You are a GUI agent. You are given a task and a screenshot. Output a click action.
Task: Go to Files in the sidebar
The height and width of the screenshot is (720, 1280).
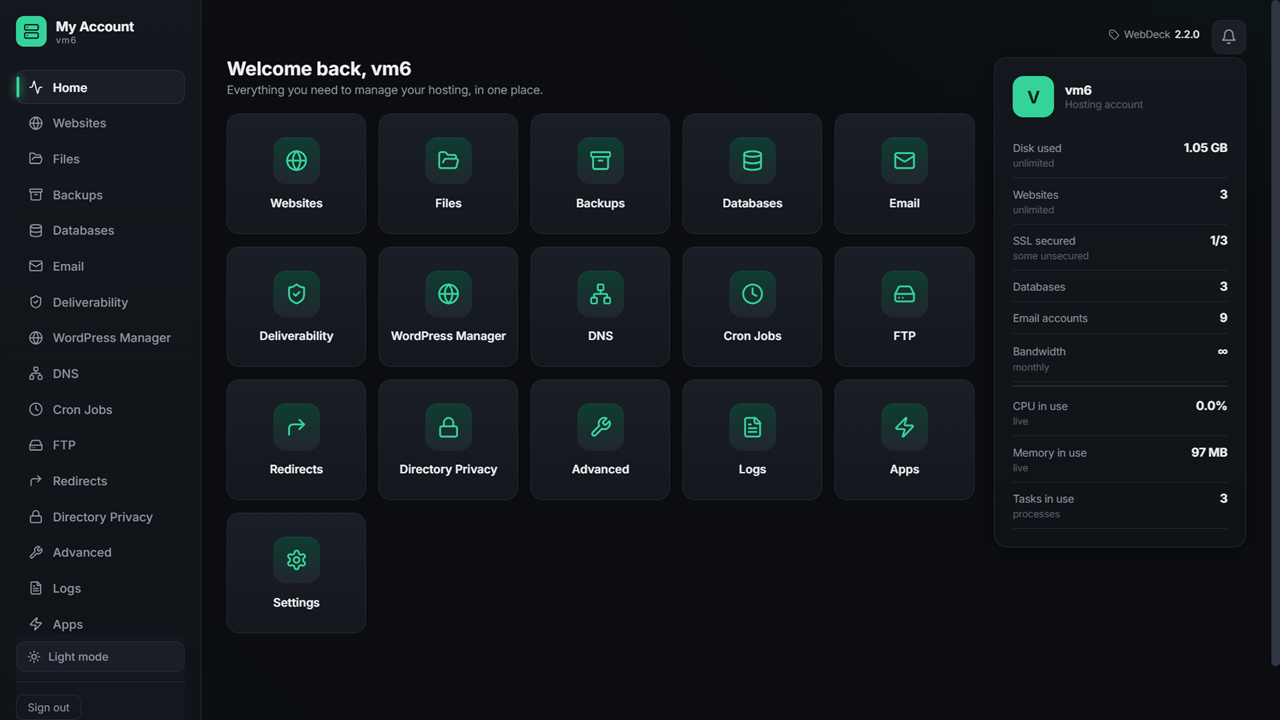click(100, 159)
